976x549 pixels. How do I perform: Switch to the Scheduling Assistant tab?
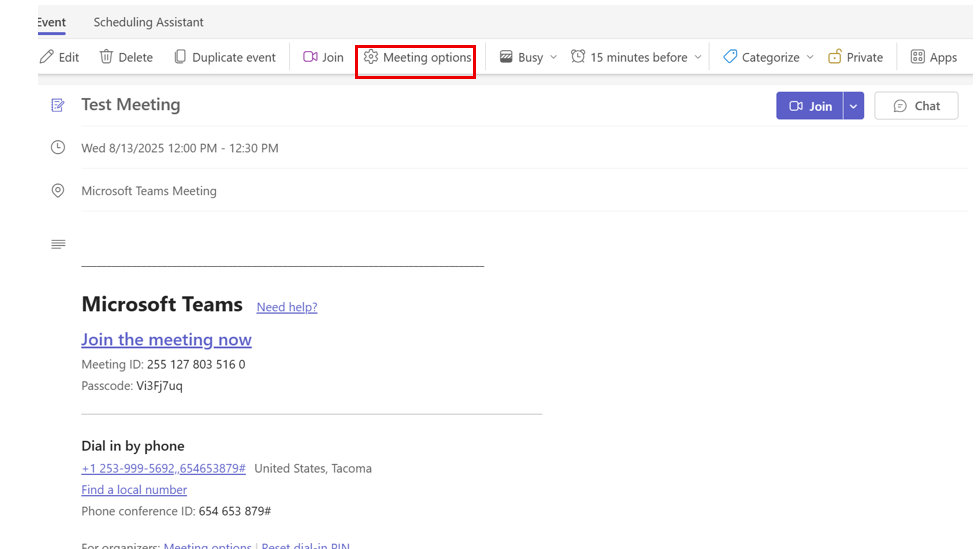coord(148,22)
